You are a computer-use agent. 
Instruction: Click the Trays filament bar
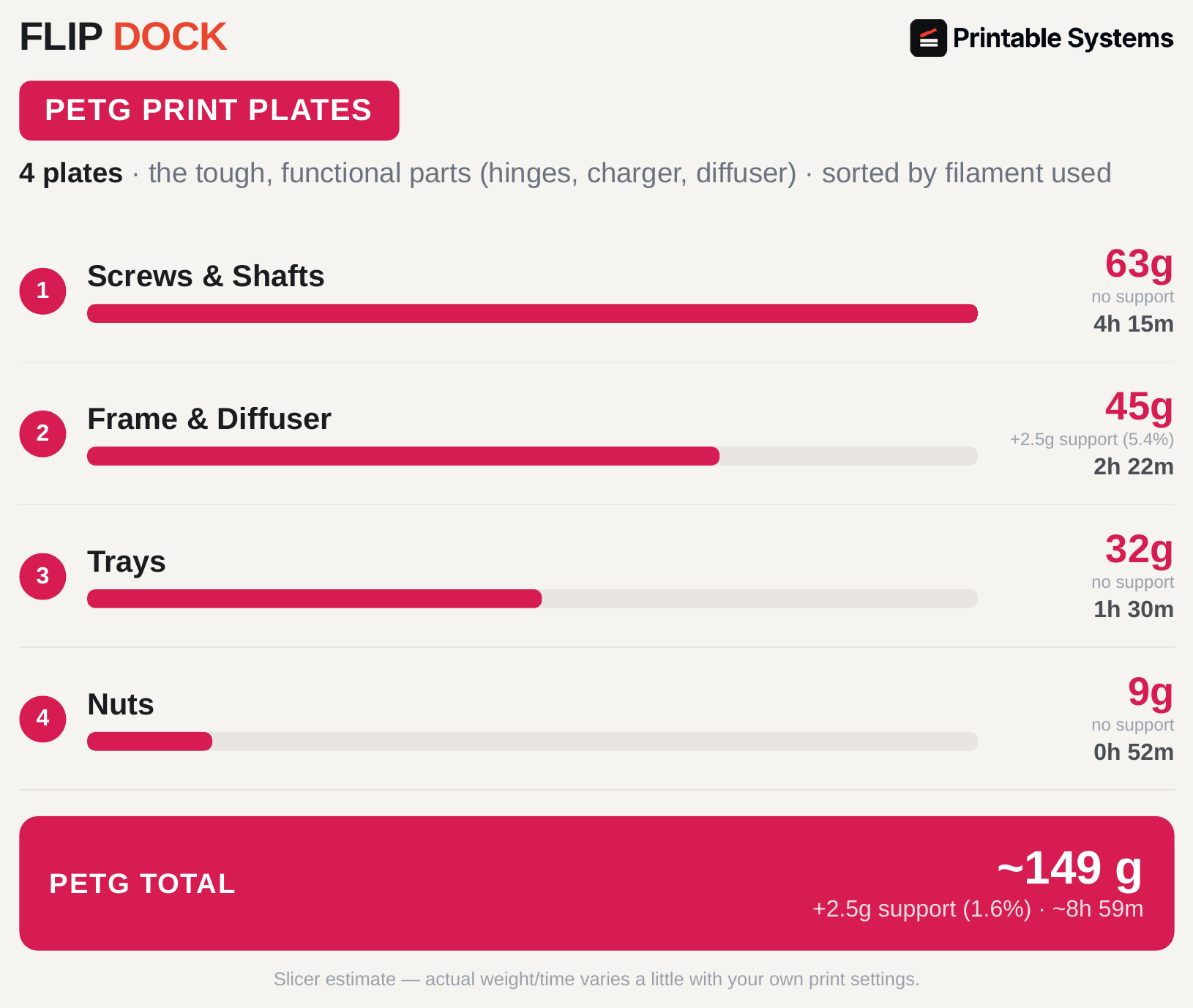pos(532,599)
